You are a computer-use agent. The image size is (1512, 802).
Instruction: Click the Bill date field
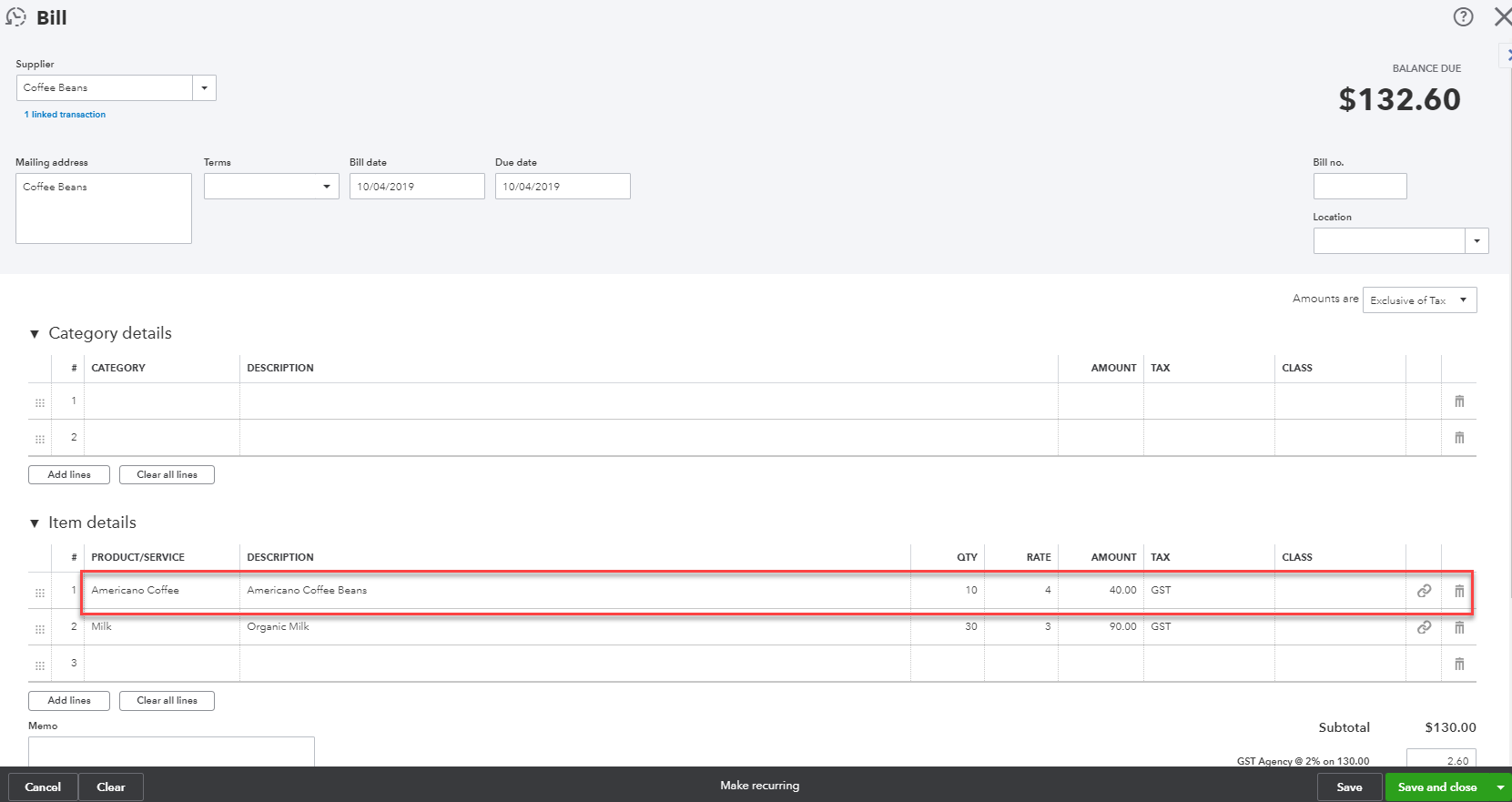coord(417,187)
